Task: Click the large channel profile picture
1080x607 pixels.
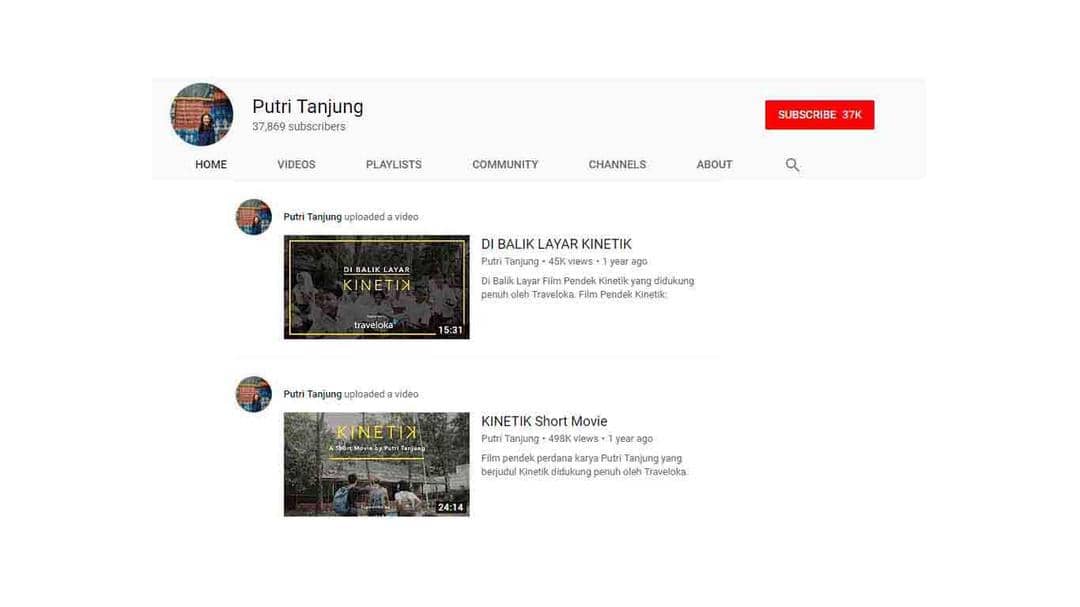Action: [202, 115]
